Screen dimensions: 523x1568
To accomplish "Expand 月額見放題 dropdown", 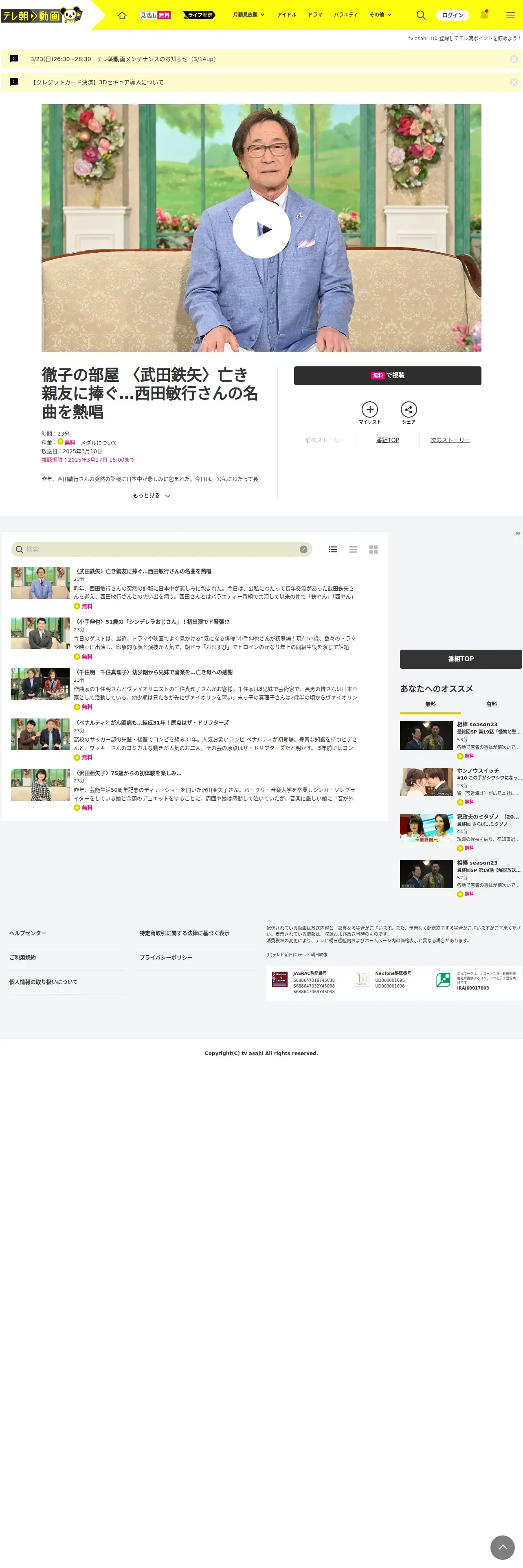I will click(x=248, y=15).
